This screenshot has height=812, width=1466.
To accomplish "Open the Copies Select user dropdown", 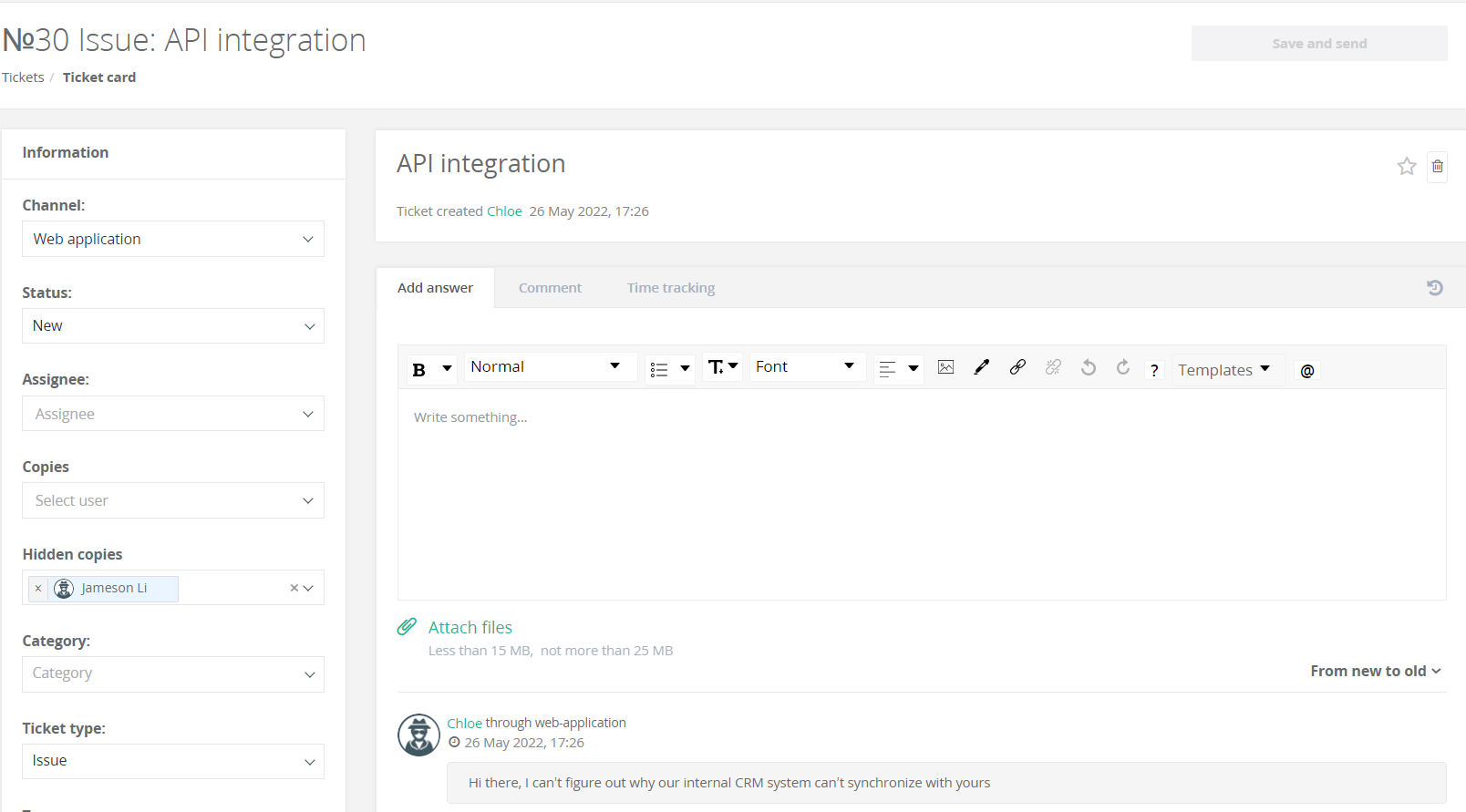I will click(x=173, y=500).
